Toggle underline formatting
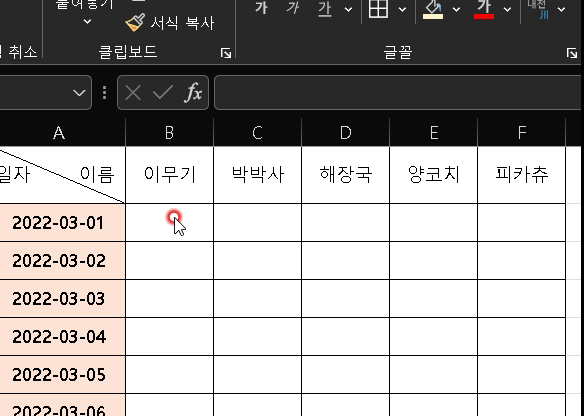 pyautogui.click(x=325, y=8)
